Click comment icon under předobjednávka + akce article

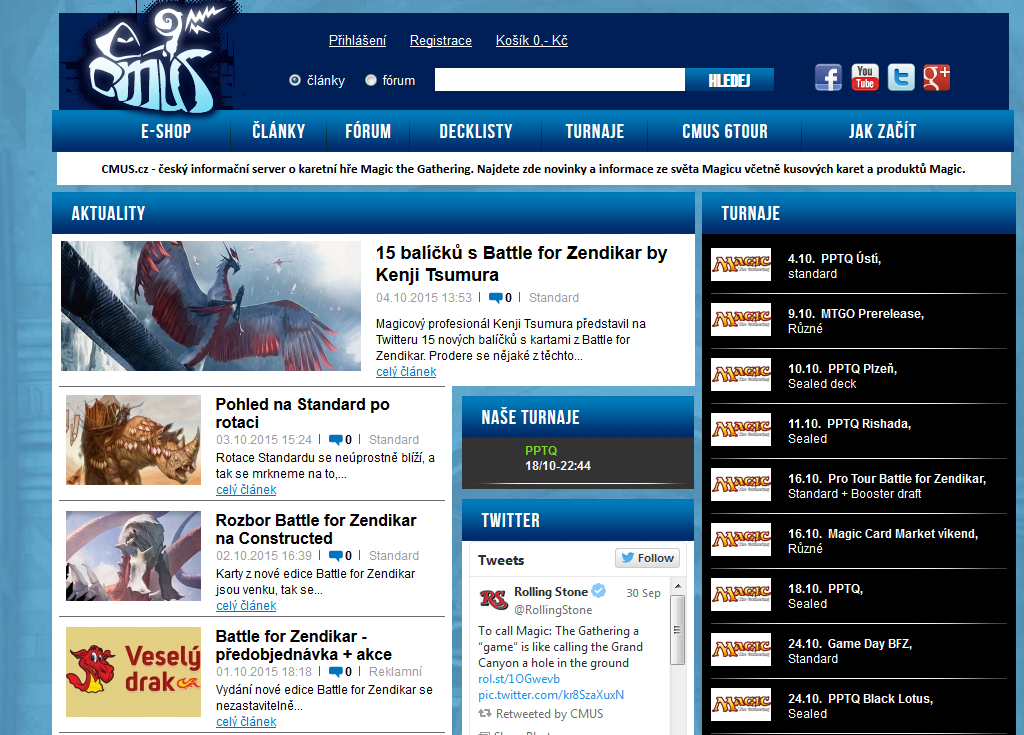point(336,672)
